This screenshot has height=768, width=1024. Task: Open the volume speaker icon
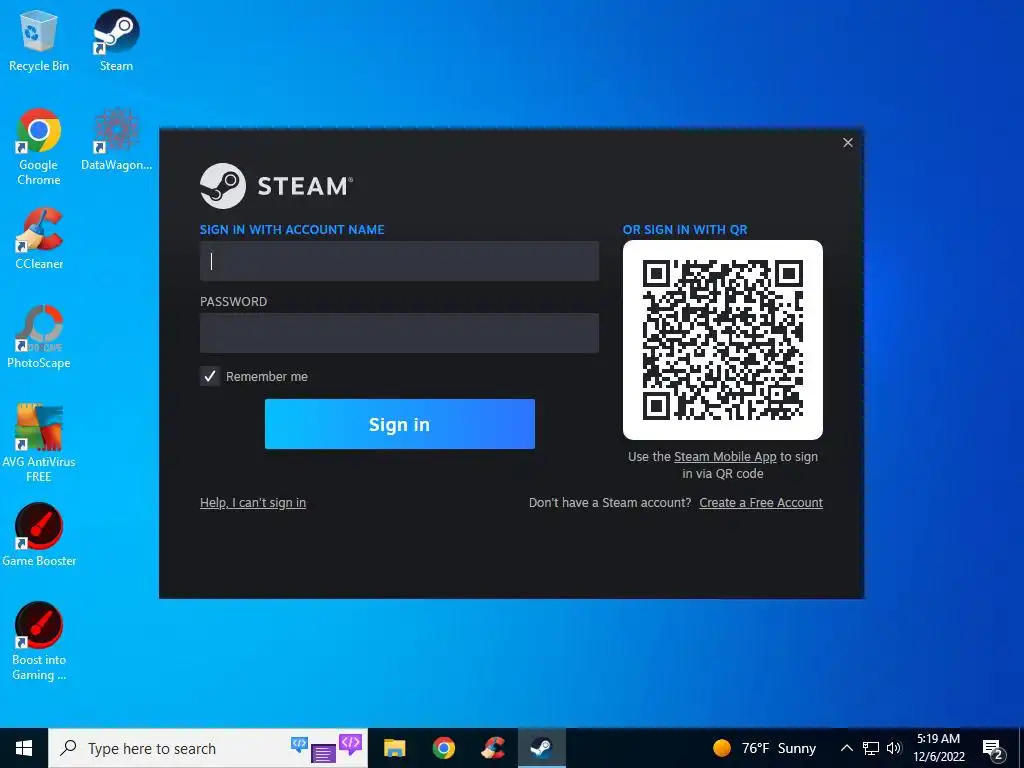point(894,748)
